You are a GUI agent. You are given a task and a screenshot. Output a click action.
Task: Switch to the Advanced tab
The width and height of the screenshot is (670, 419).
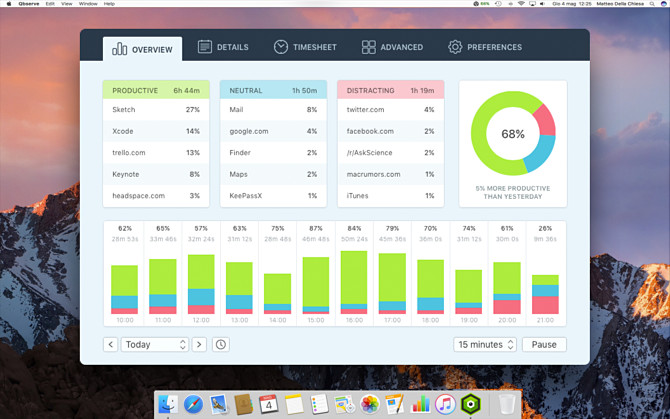[x=392, y=47]
